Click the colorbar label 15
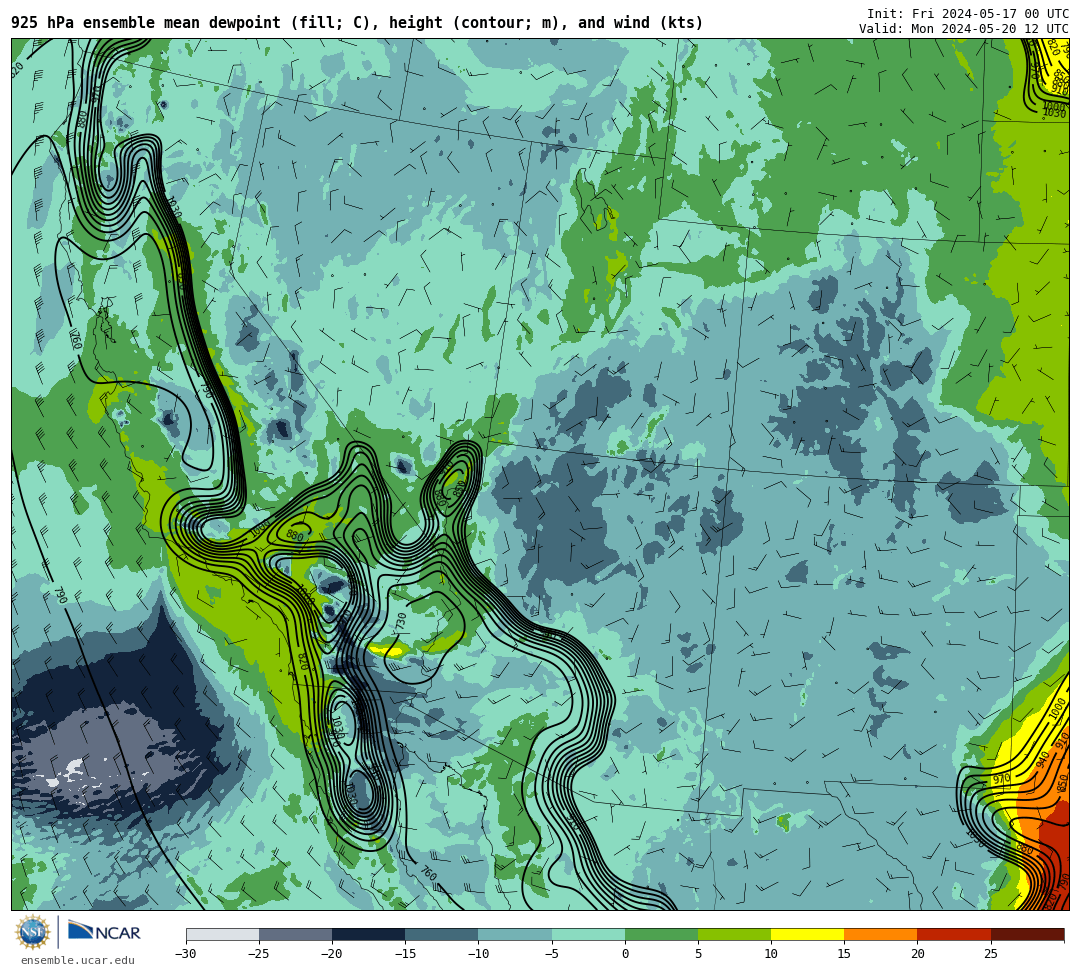 click(844, 954)
